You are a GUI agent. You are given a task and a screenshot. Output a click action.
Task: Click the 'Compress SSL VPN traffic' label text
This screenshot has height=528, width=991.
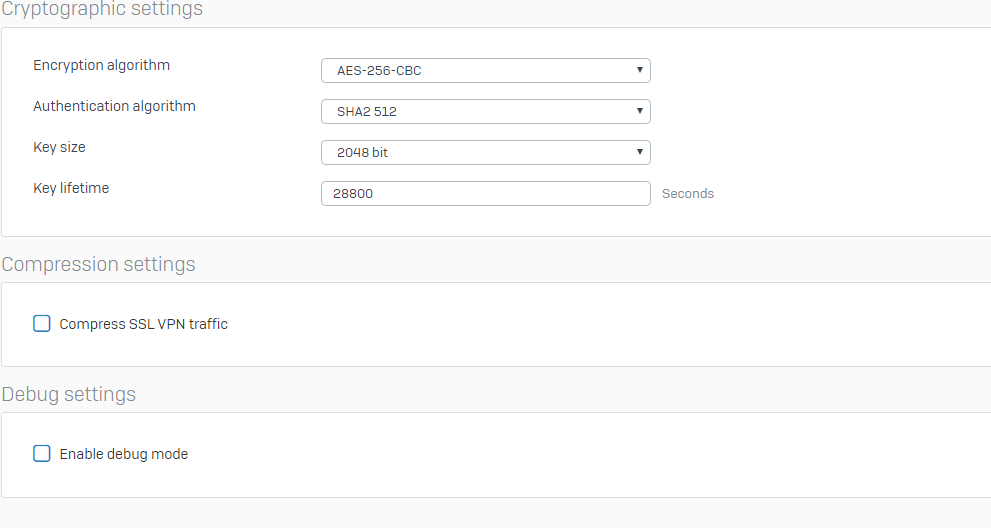[x=143, y=324]
